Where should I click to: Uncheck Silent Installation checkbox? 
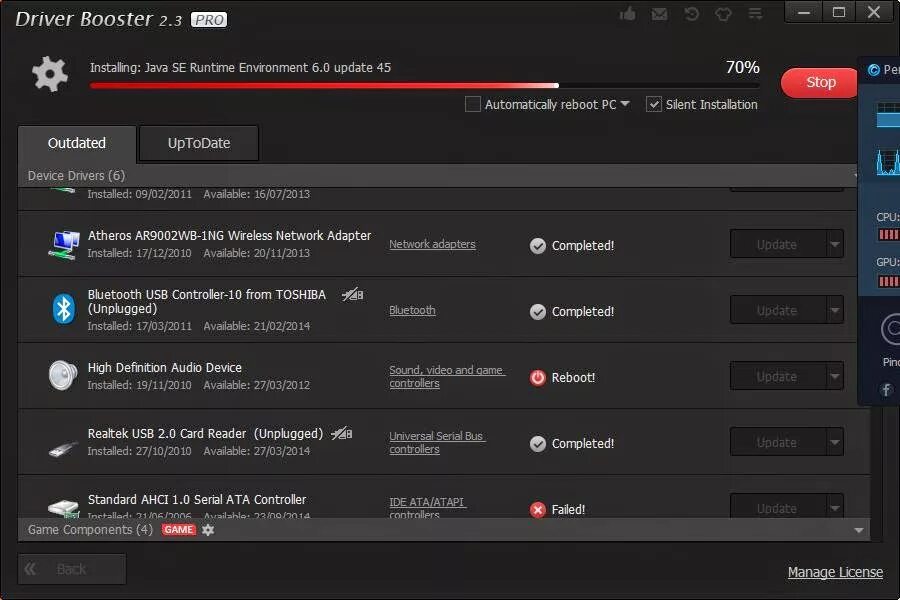pyautogui.click(x=654, y=104)
